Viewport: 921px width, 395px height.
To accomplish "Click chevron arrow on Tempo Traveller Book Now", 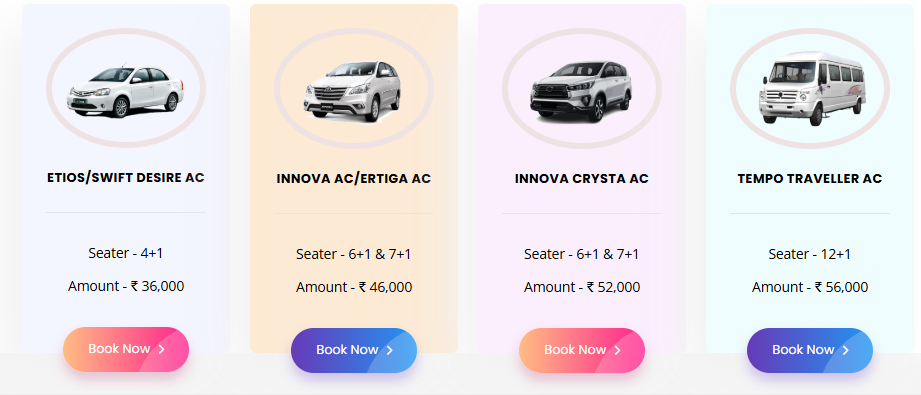I will pyautogui.click(x=845, y=351).
